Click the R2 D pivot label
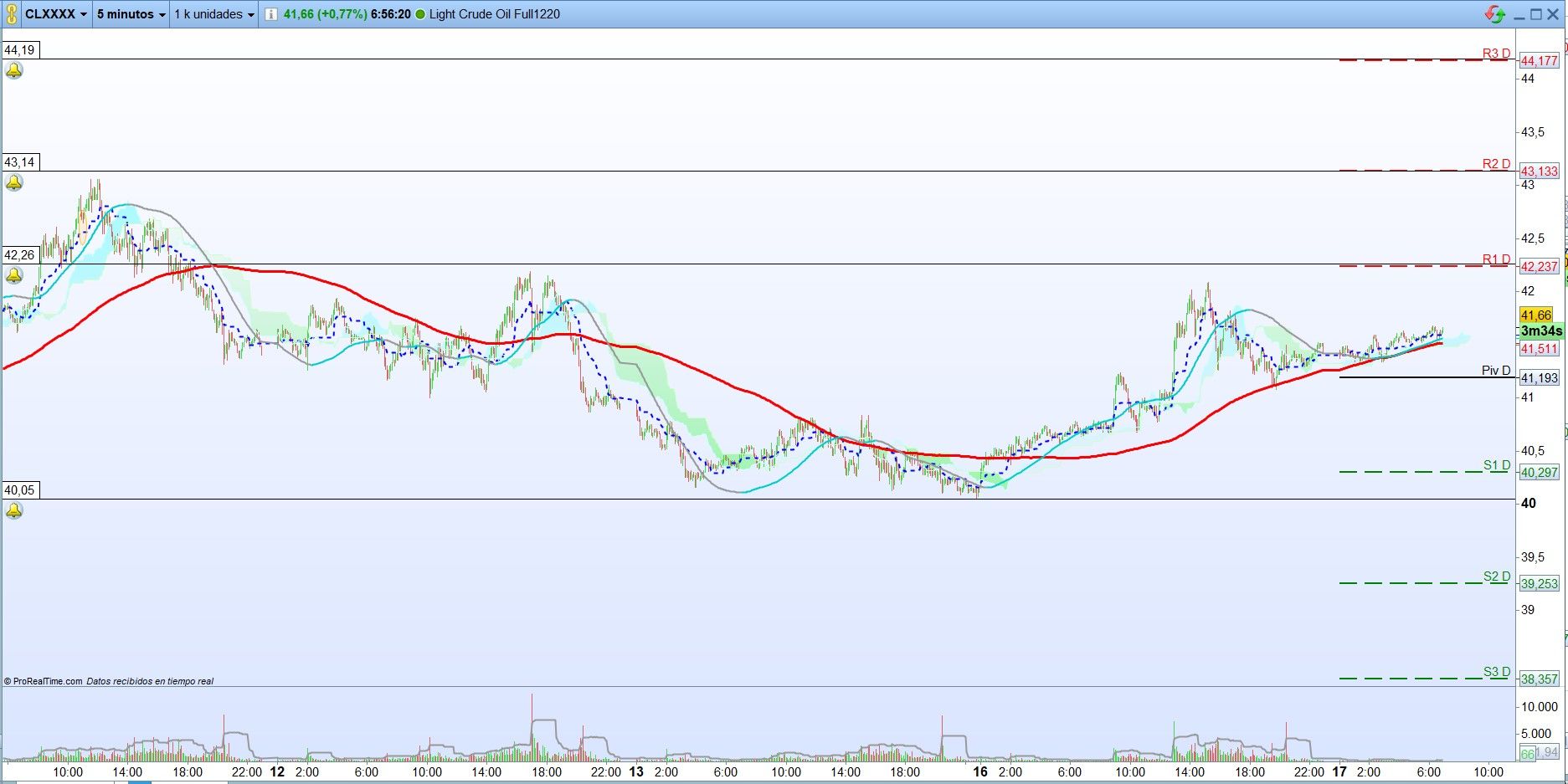This screenshot has height=784, width=1568. pos(1496,164)
